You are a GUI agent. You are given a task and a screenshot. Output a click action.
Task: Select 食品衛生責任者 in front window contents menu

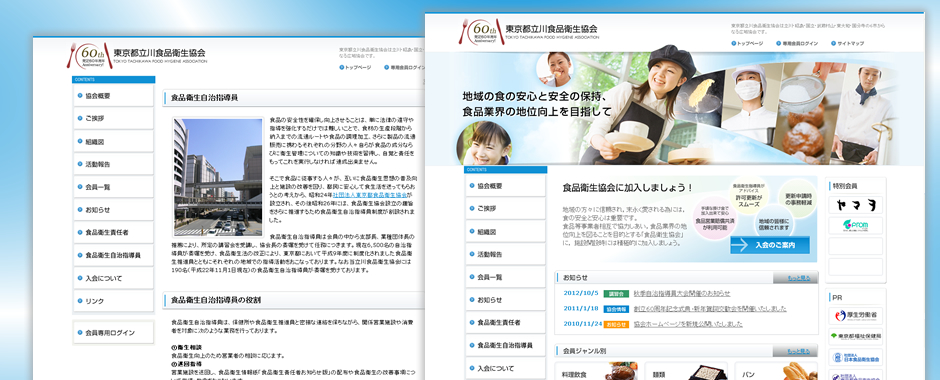[505, 322]
